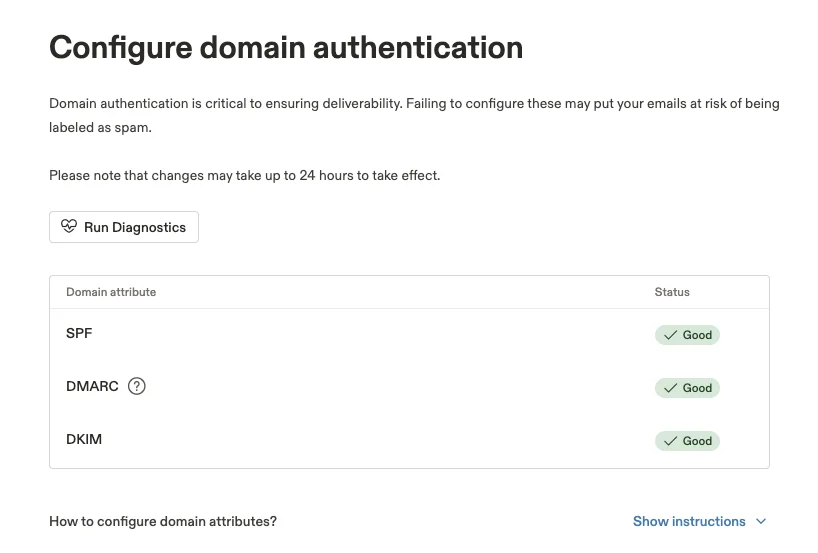Click Show instructions link
The image size is (818, 553).
(x=689, y=521)
